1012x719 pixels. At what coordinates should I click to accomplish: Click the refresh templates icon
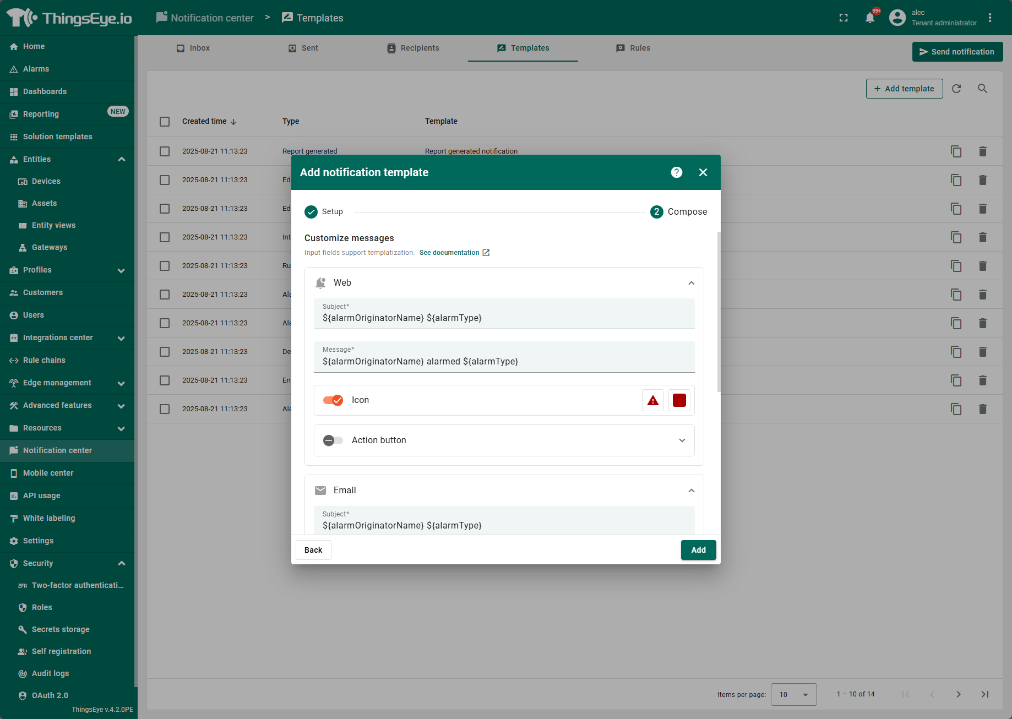956,89
